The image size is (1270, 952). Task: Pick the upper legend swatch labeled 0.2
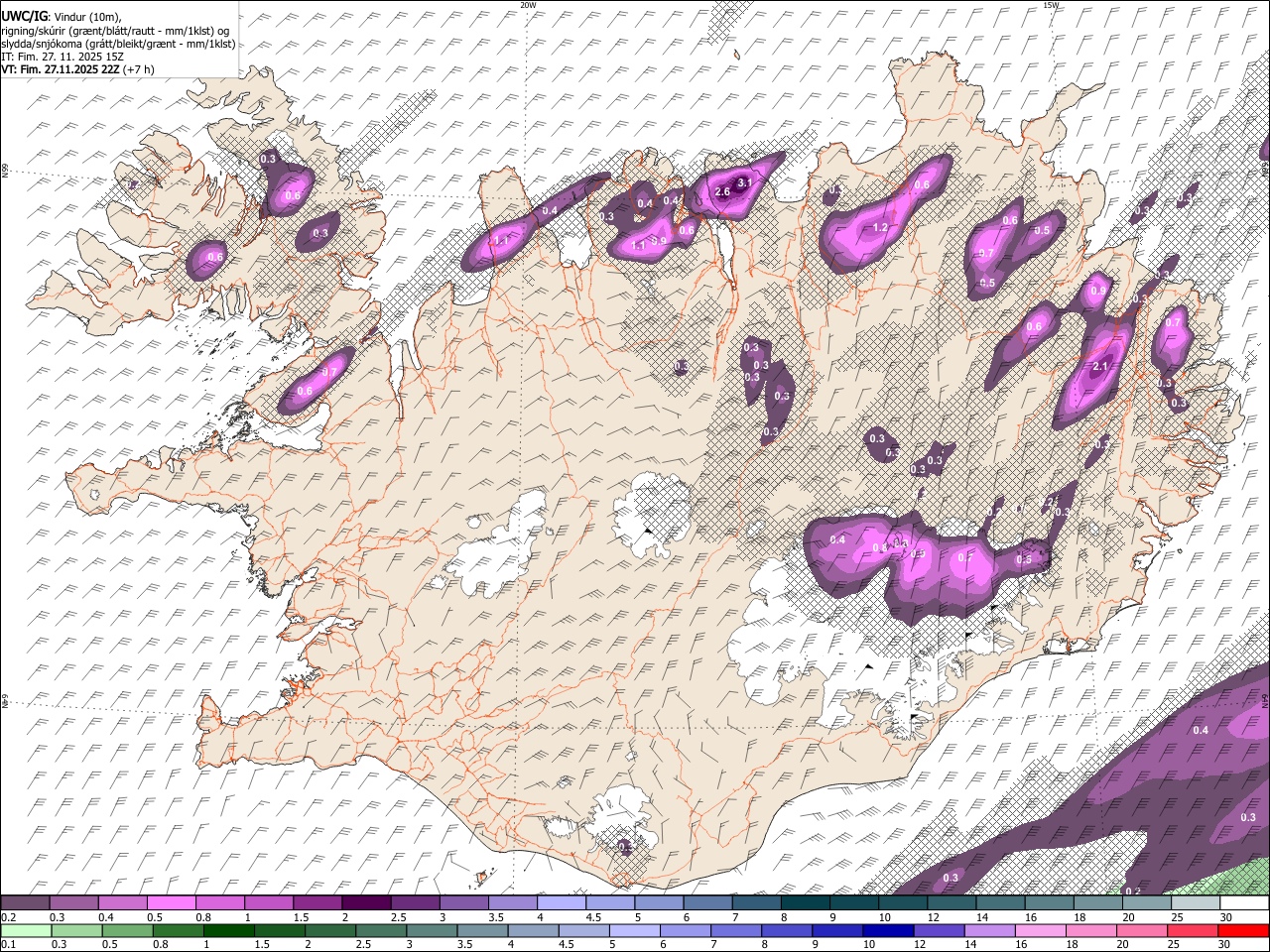coord(25,903)
